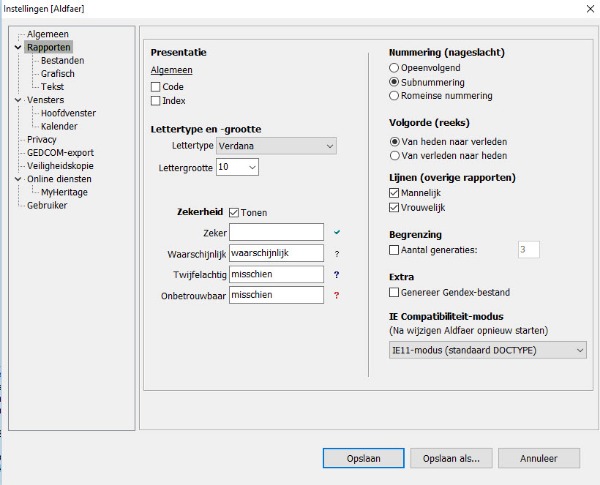Screen dimensions: 600x485
Task: Click the Zeker text input field
Action: pyautogui.click(x=276, y=232)
